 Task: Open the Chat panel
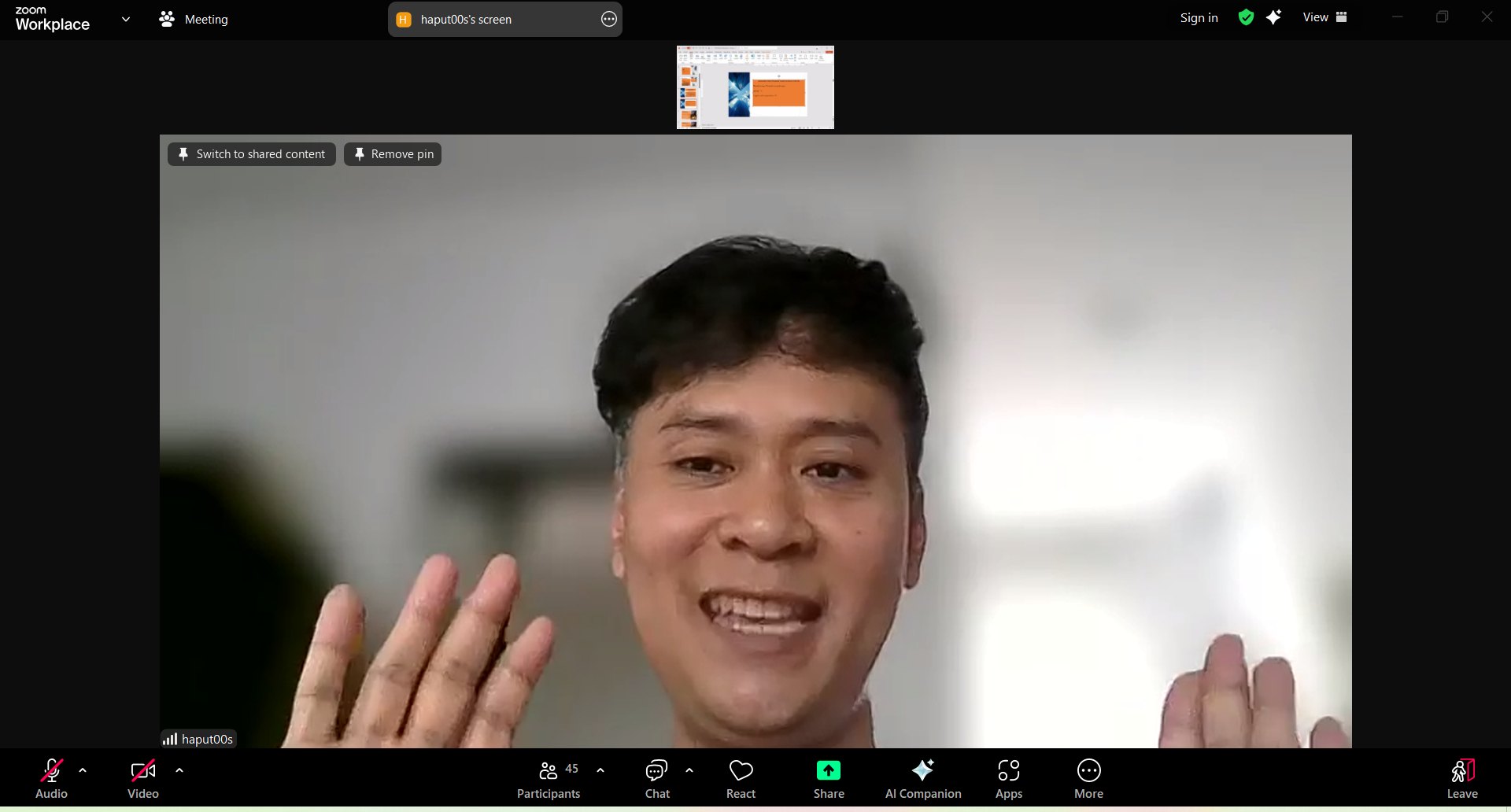[x=657, y=779]
